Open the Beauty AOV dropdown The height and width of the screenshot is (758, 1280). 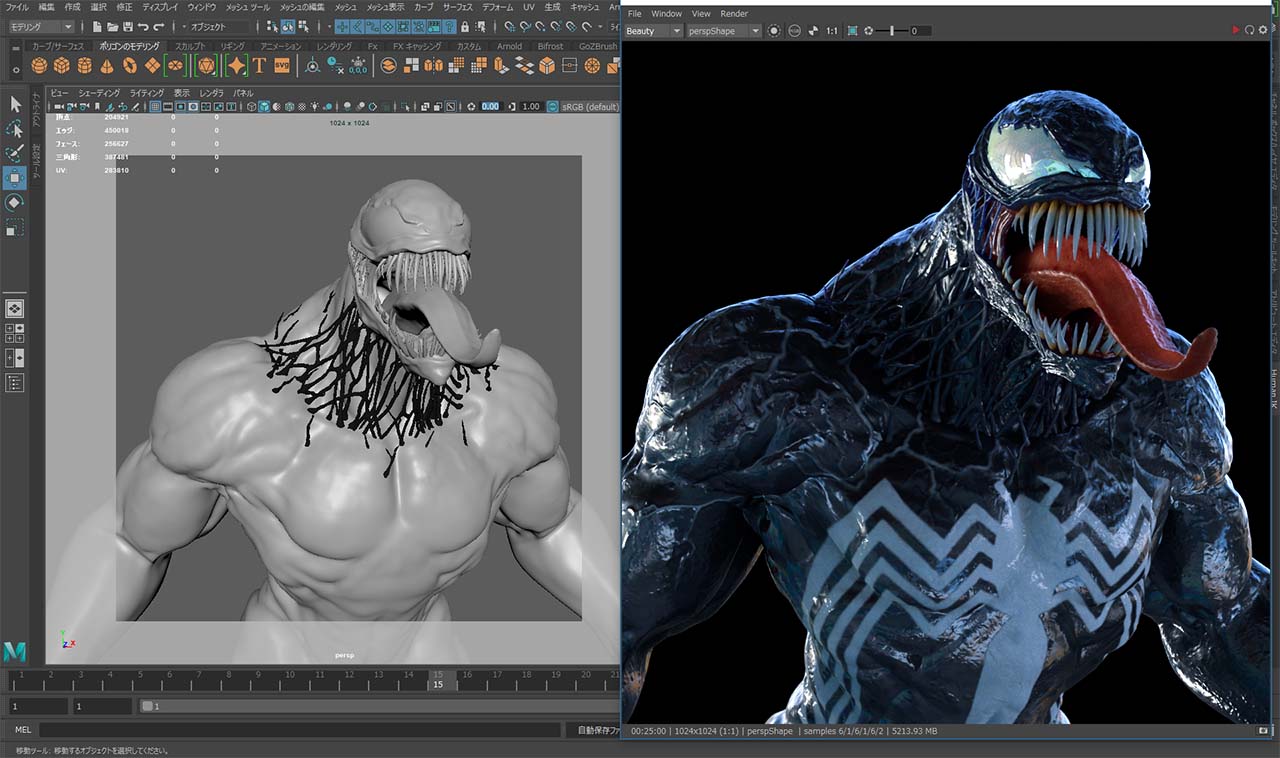pyautogui.click(x=653, y=31)
